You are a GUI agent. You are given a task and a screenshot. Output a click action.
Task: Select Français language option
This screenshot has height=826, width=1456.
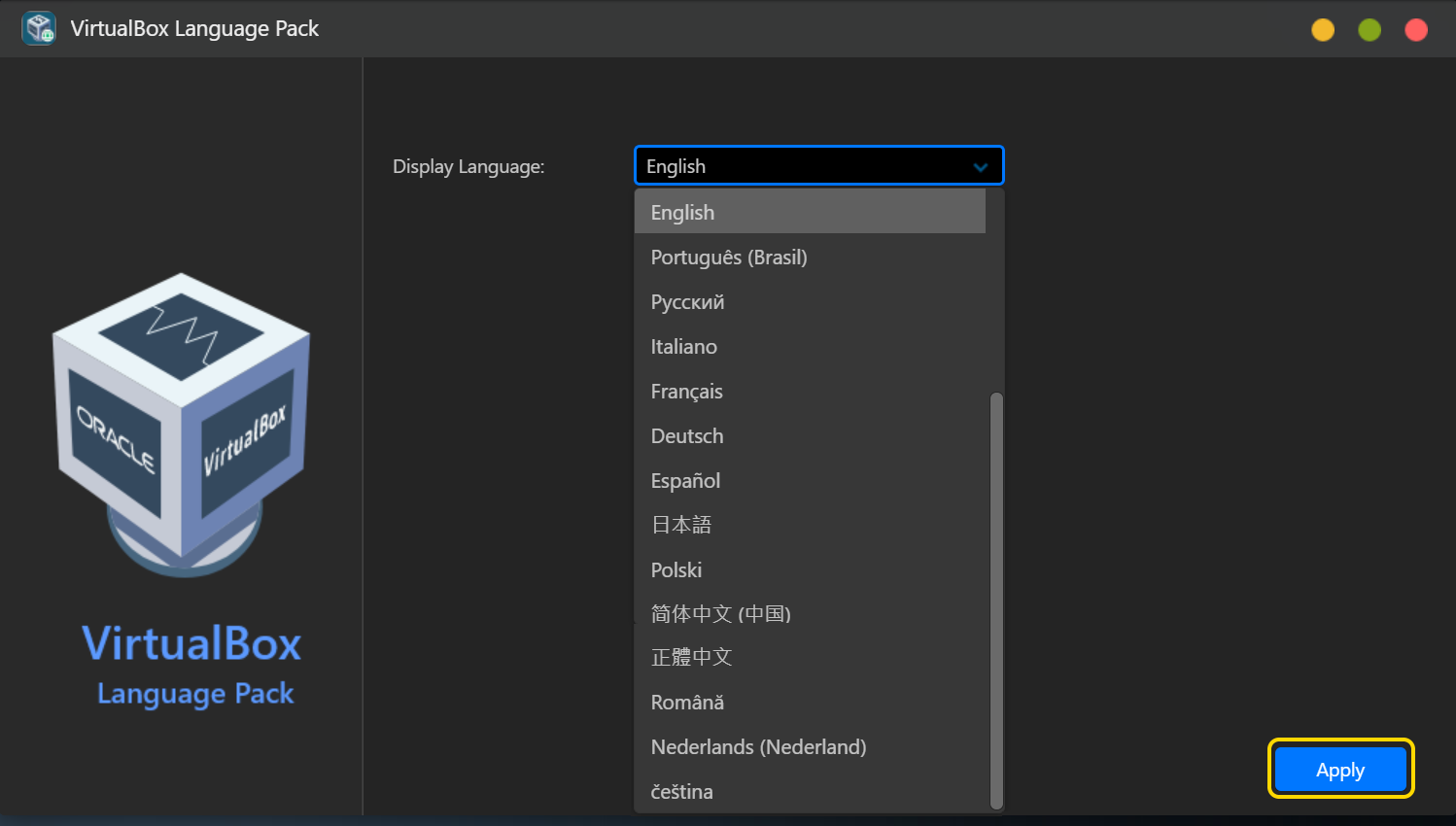click(810, 391)
